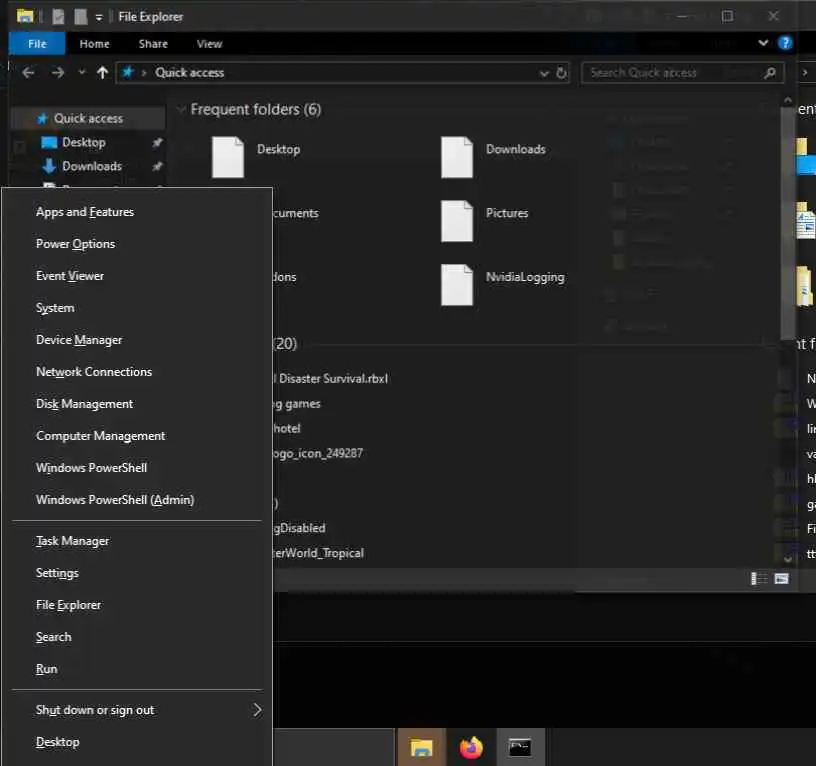Switch to the View ribbon tab

coord(209,44)
